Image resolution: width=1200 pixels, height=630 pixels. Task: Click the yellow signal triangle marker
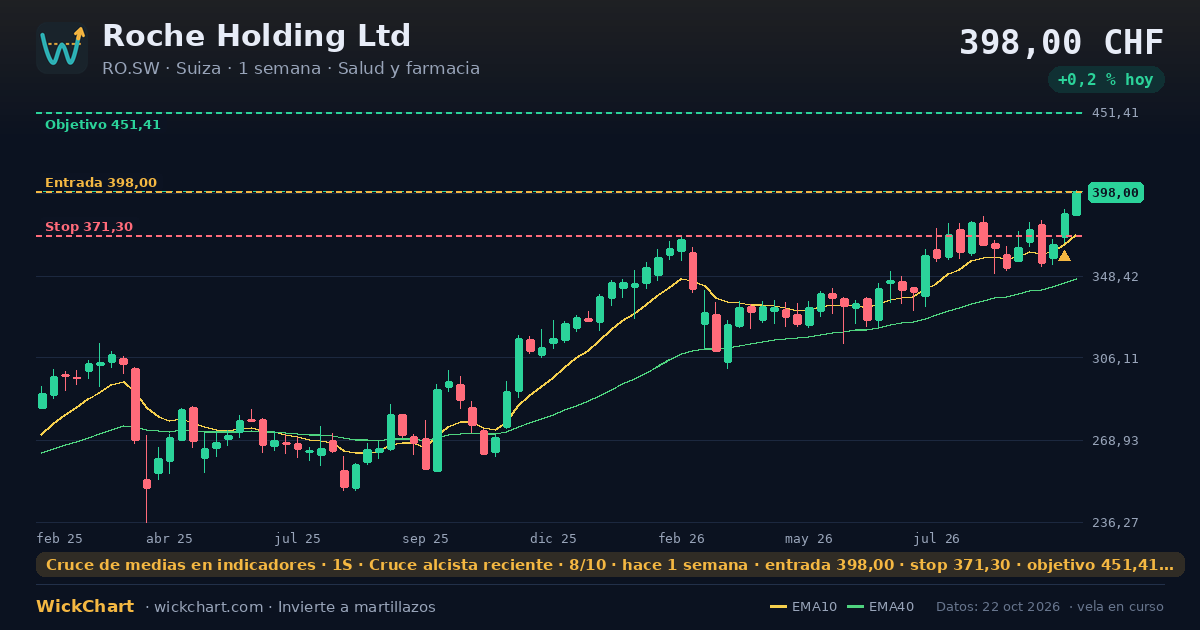coord(1064,256)
